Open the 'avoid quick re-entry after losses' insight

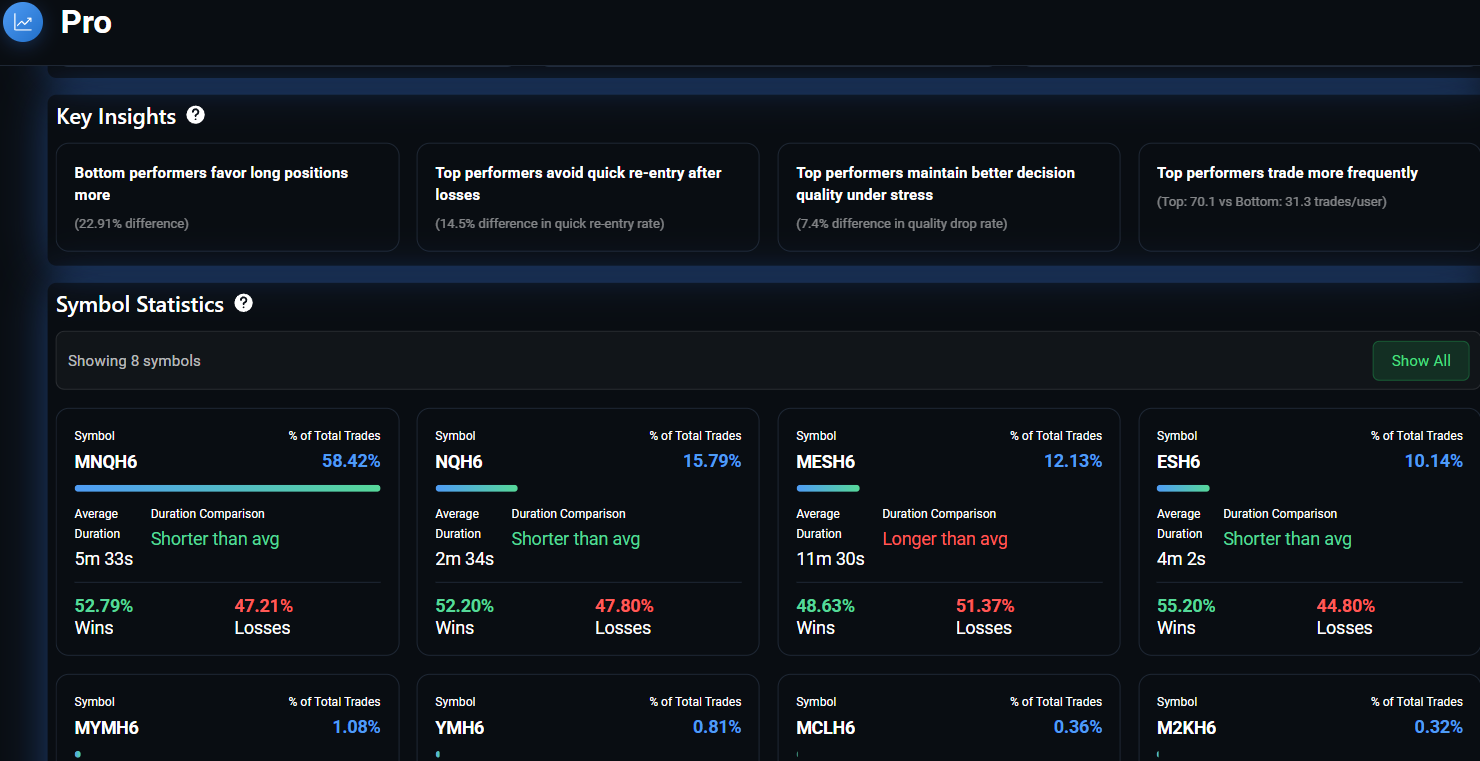[x=587, y=197]
